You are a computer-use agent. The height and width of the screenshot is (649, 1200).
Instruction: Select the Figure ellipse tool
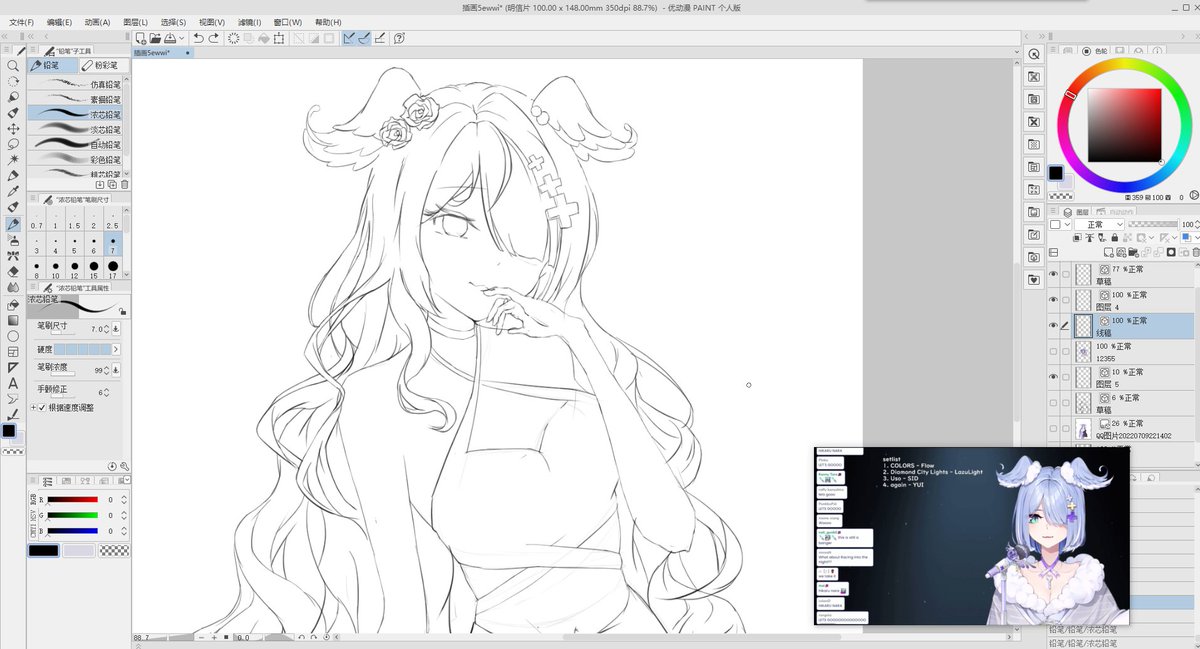click(13, 336)
